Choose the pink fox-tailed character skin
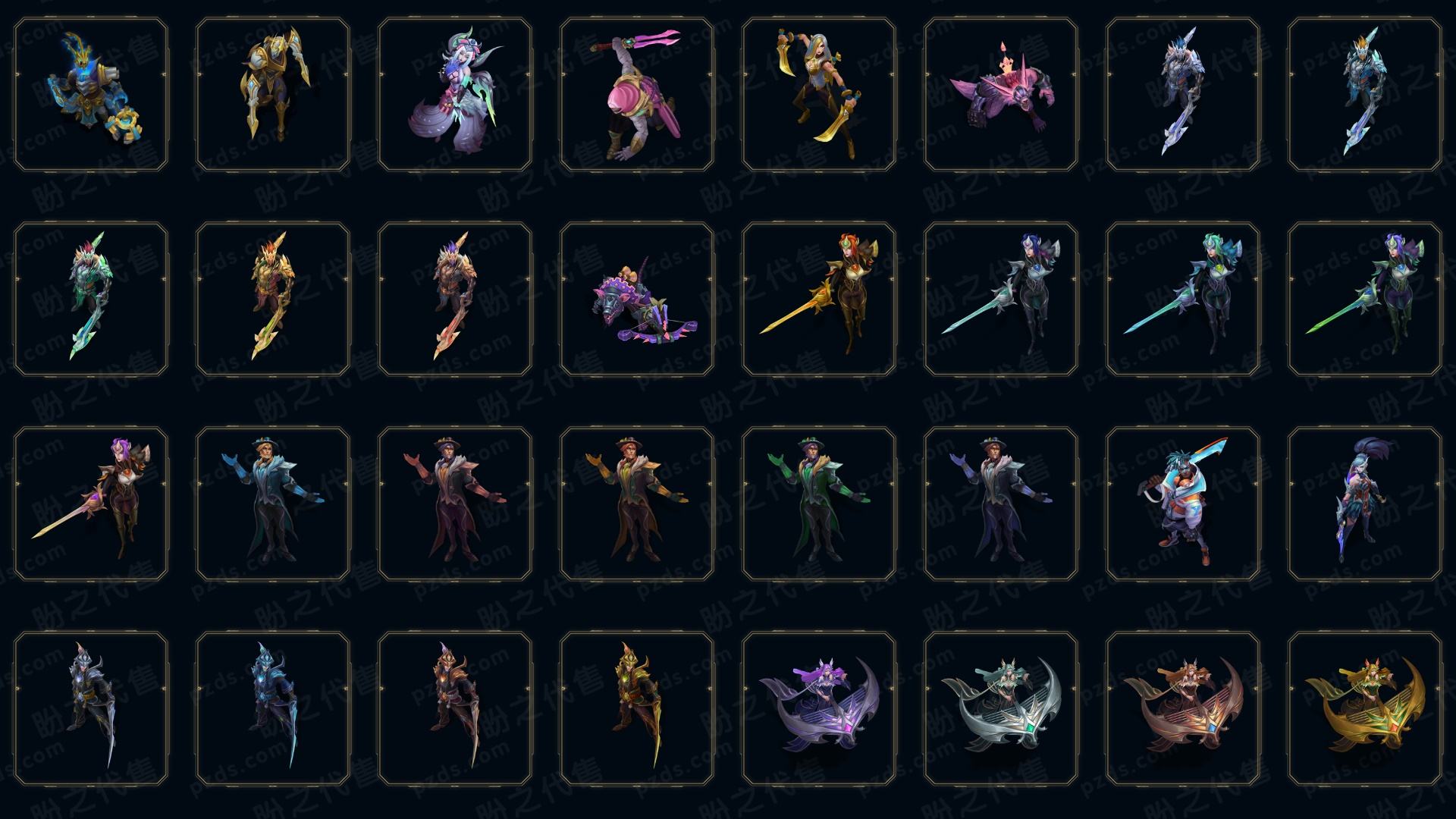The height and width of the screenshot is (819, 1456). (455, 95)
